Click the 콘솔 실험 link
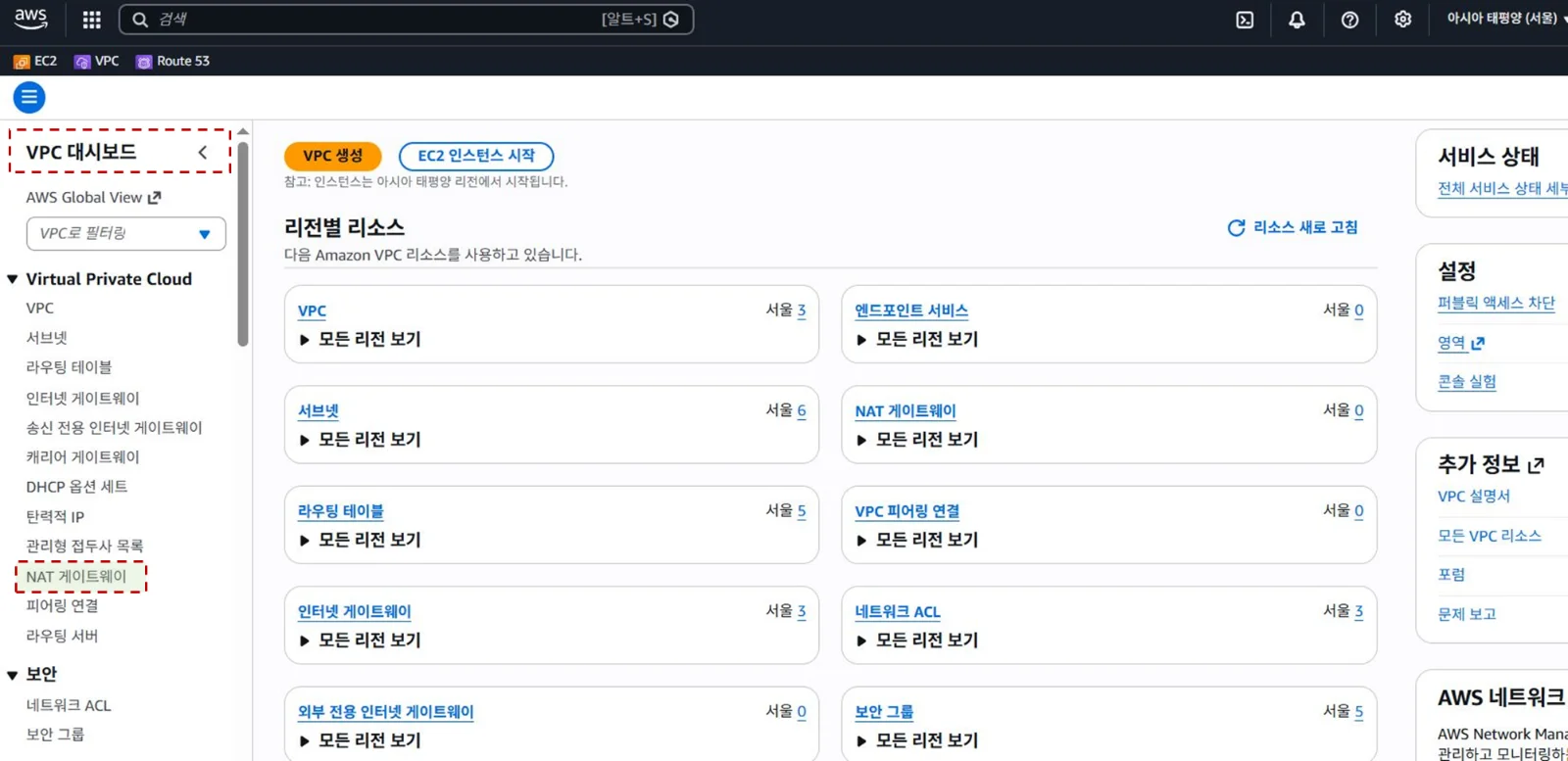1568x761 pixels. coord(1467,382)
